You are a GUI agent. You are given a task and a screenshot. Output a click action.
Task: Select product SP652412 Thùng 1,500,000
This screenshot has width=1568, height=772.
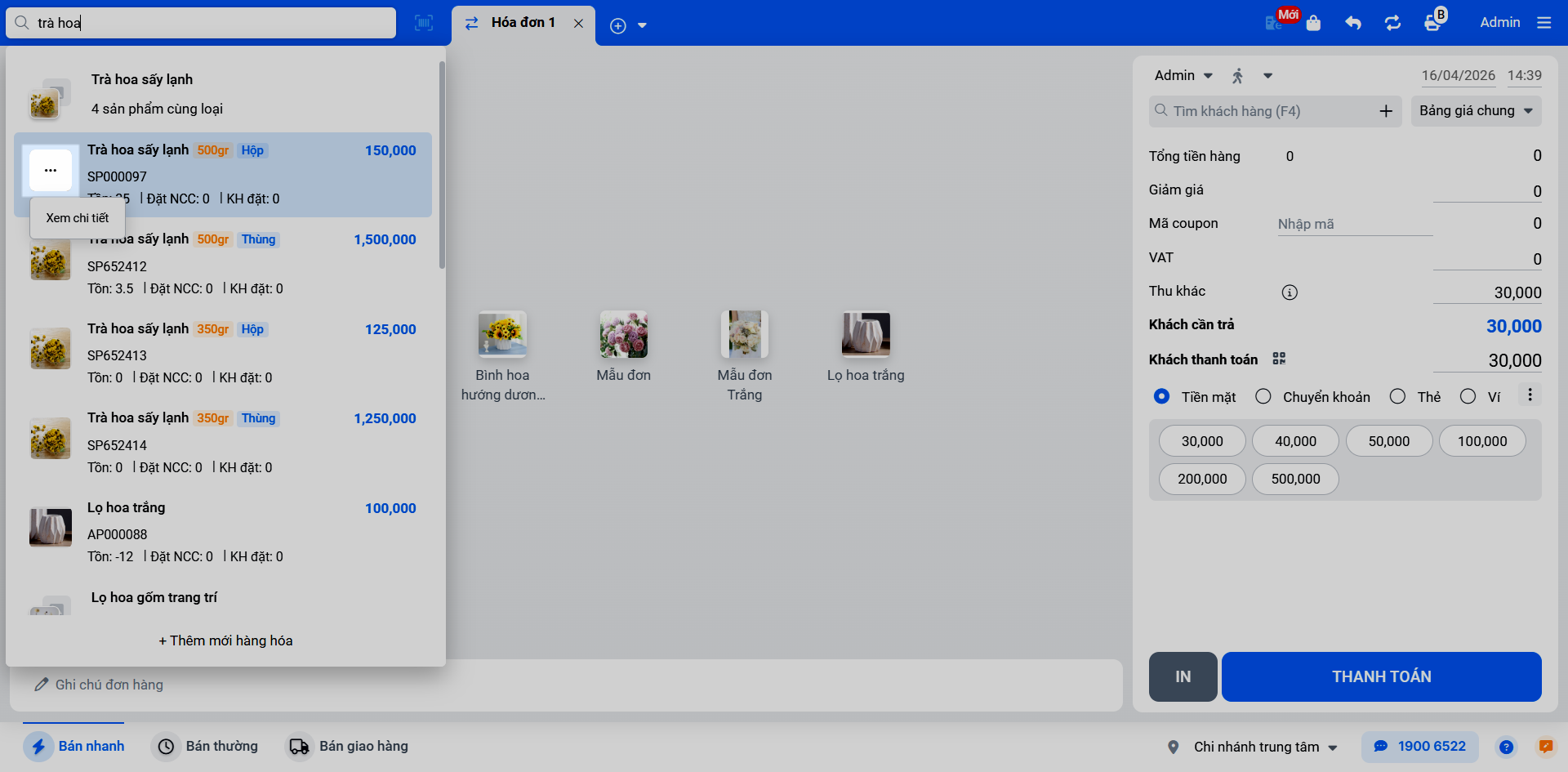pos(223,264)
